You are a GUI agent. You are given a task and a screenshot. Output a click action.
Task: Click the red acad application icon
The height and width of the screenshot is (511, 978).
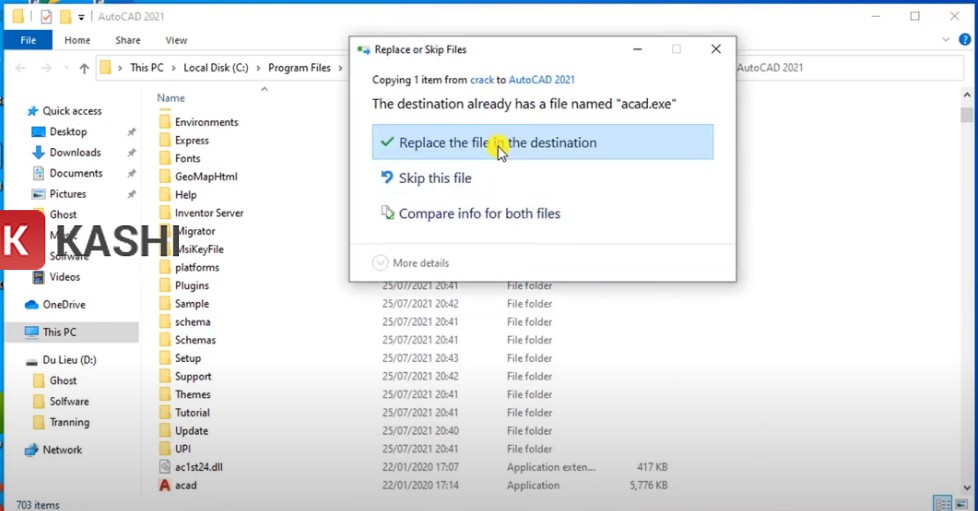(x=165, y=485)
